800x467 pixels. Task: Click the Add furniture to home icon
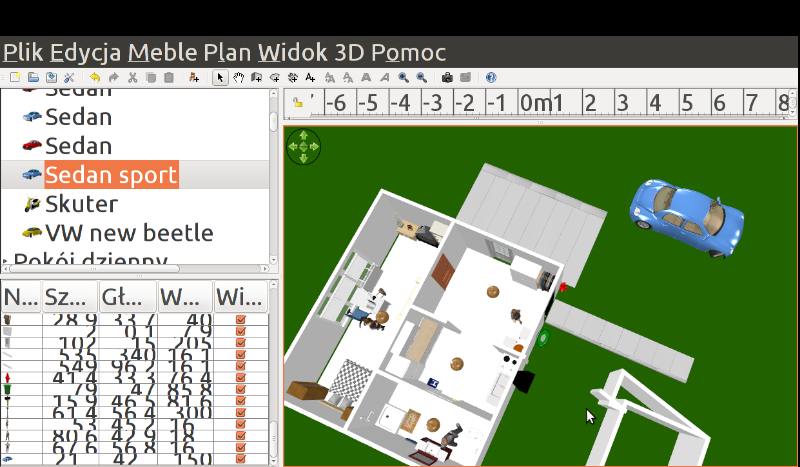coord(194,77)
